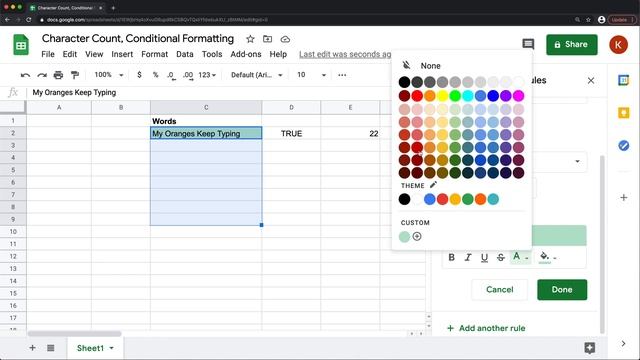640x360 pixels.
Task: Open the Help menu
Action: tap(278, 54)
